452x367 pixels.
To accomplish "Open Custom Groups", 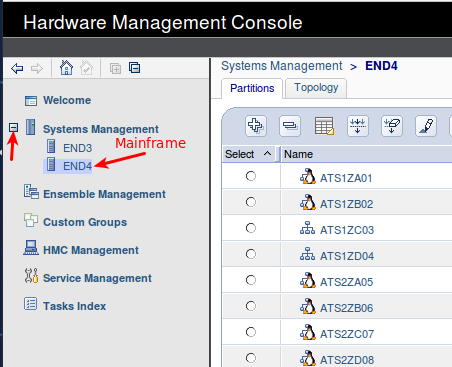I will pyautogui.click(x=85, y=222).
